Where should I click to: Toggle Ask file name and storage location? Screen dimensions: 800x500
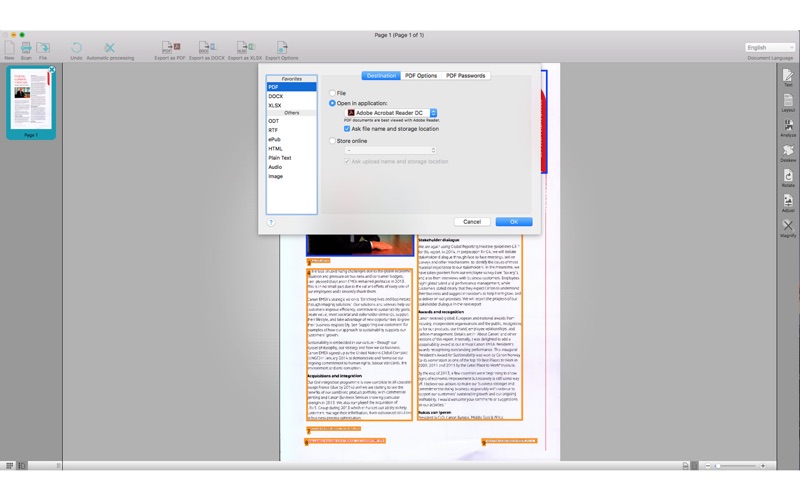pyautogui.click(x=347, y=129)
